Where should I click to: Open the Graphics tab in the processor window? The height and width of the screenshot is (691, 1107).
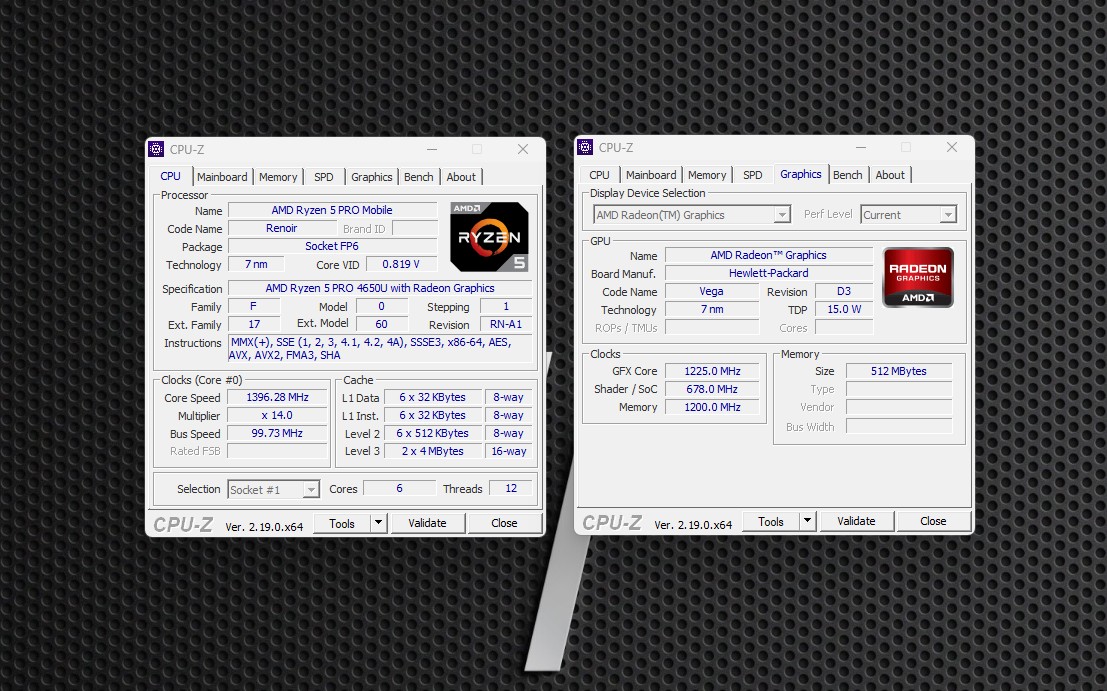pyautogui.click(x=371, y=177)
